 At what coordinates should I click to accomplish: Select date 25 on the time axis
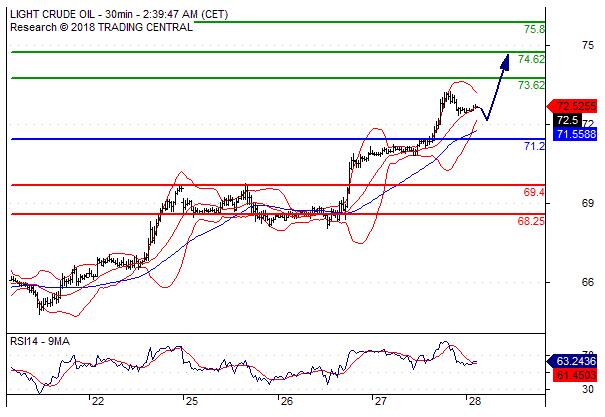pyautogui.click(x=191, y=401)
